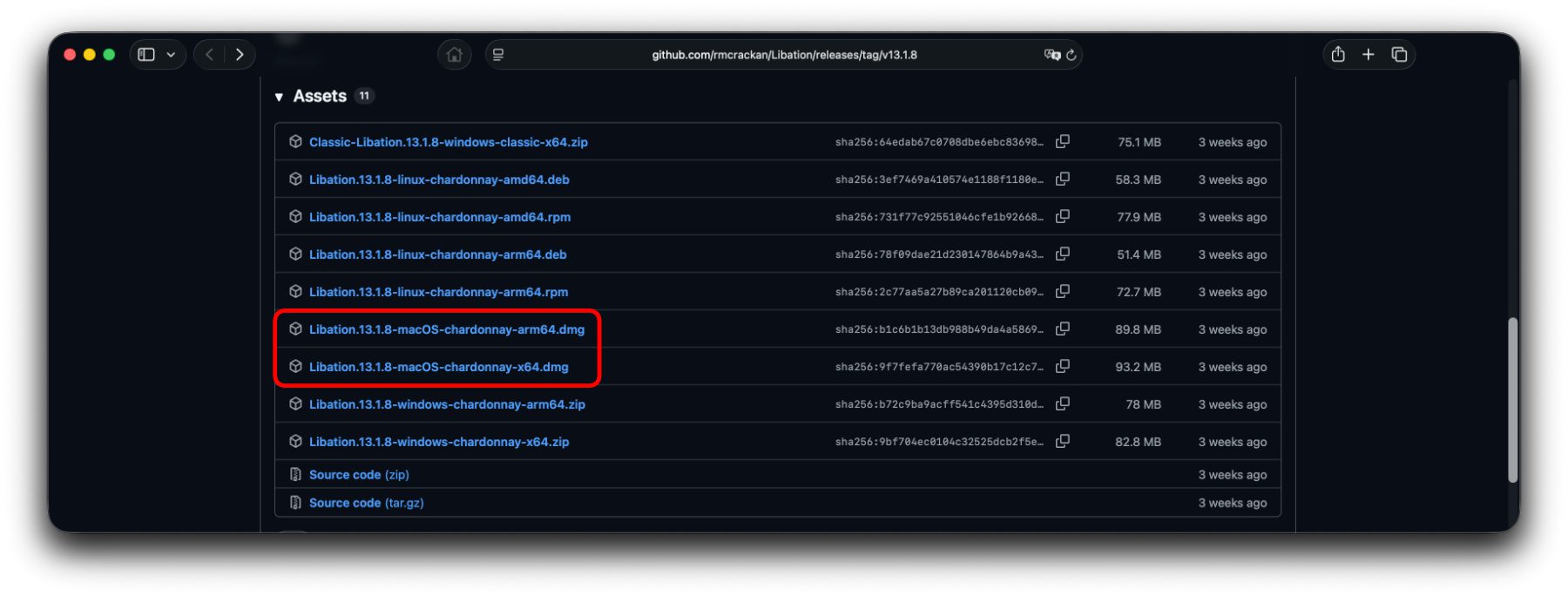The width and height of the screenshot is (1568, 596).
Task: Go back with the back arrow
Action: coord(209,54)
